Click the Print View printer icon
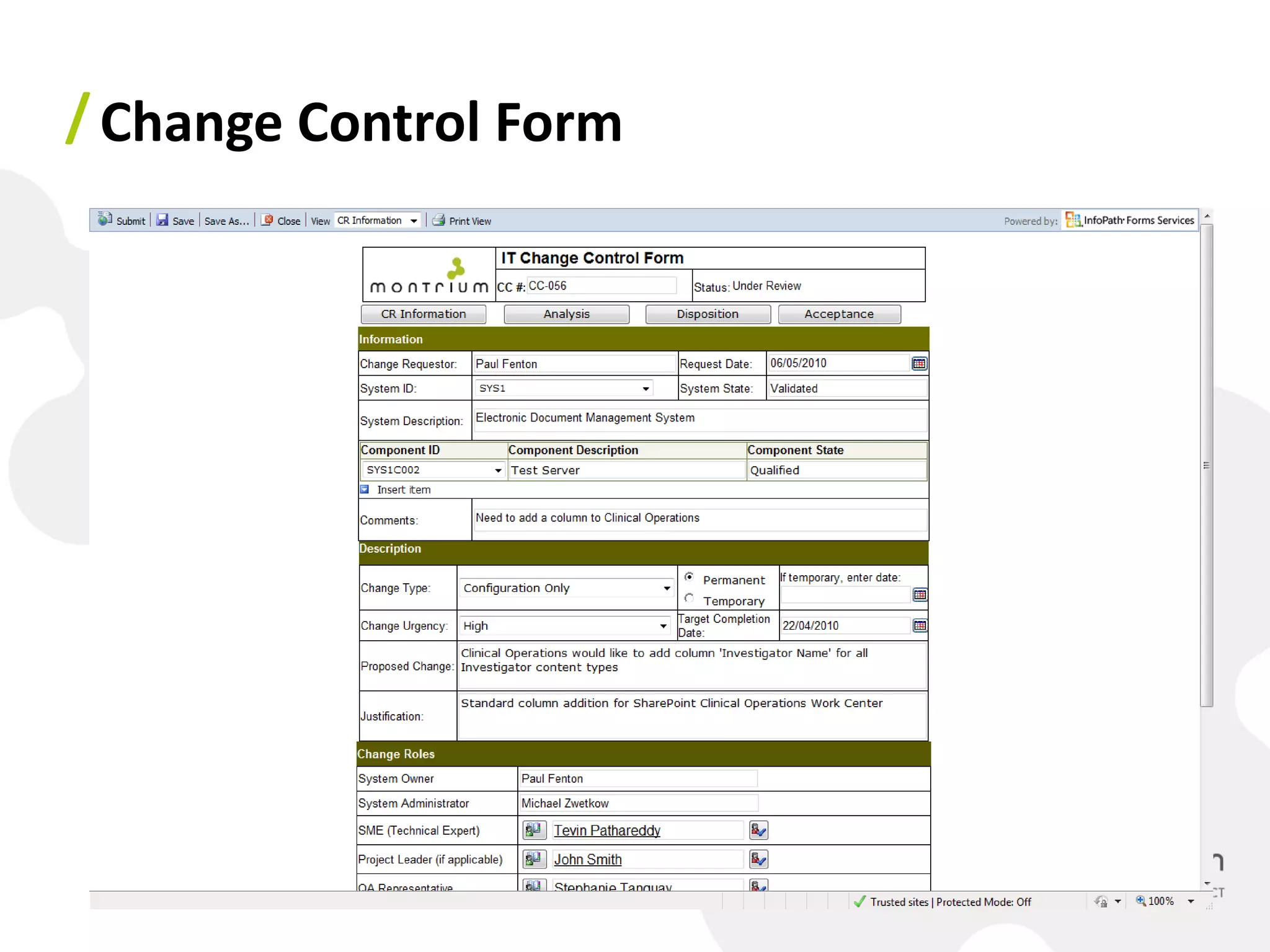The height and width of the screenshot is (952, 1270). pyautogui.click(x=438, y=220)
